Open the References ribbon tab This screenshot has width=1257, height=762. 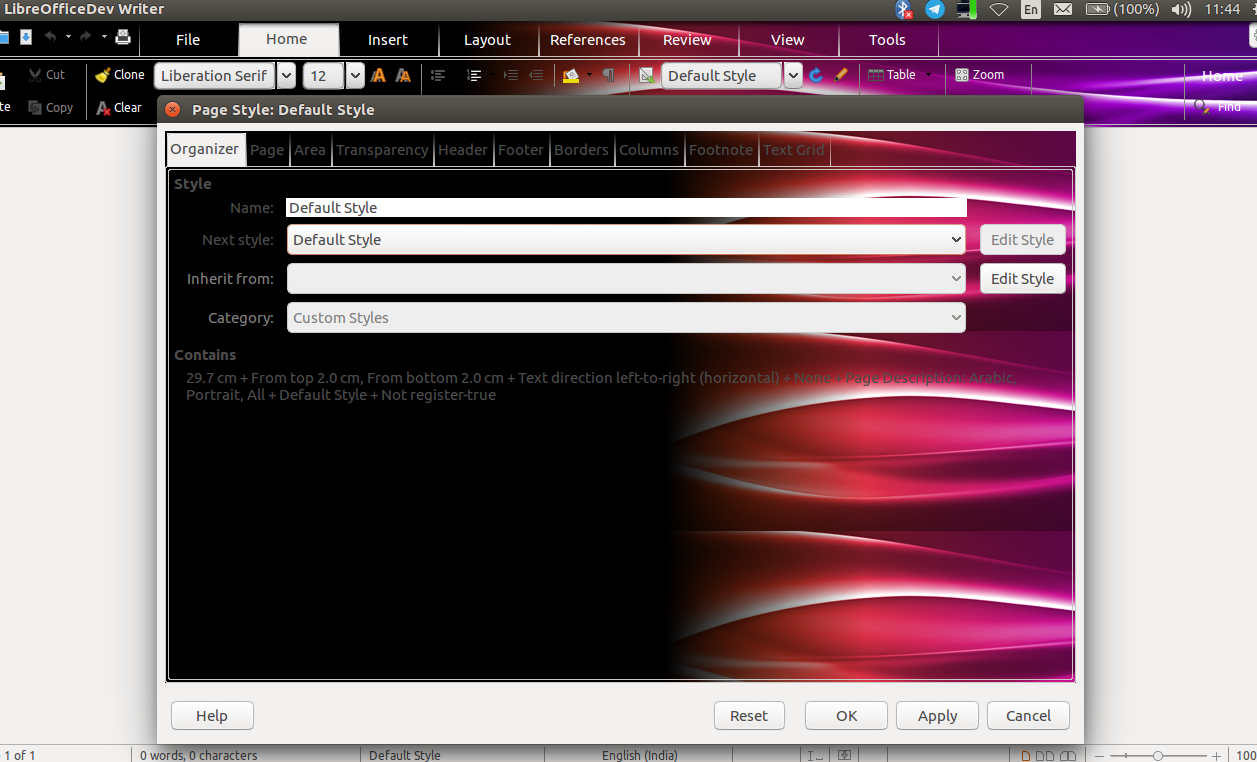(x=588, y=40)
